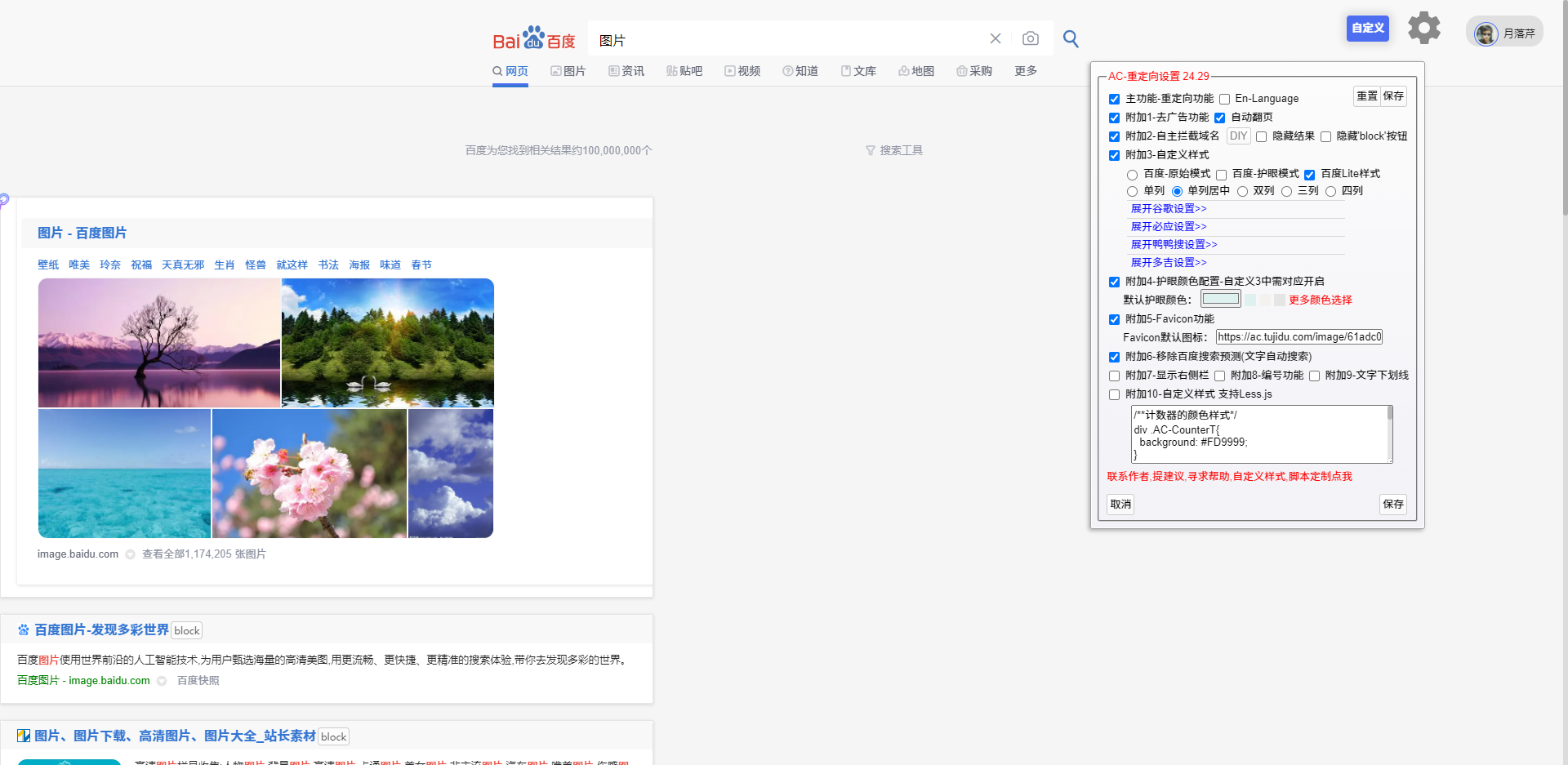Check the 隐藏结果 checkbox
The height and width of the screenshot is (765, 1568).
1261,136
